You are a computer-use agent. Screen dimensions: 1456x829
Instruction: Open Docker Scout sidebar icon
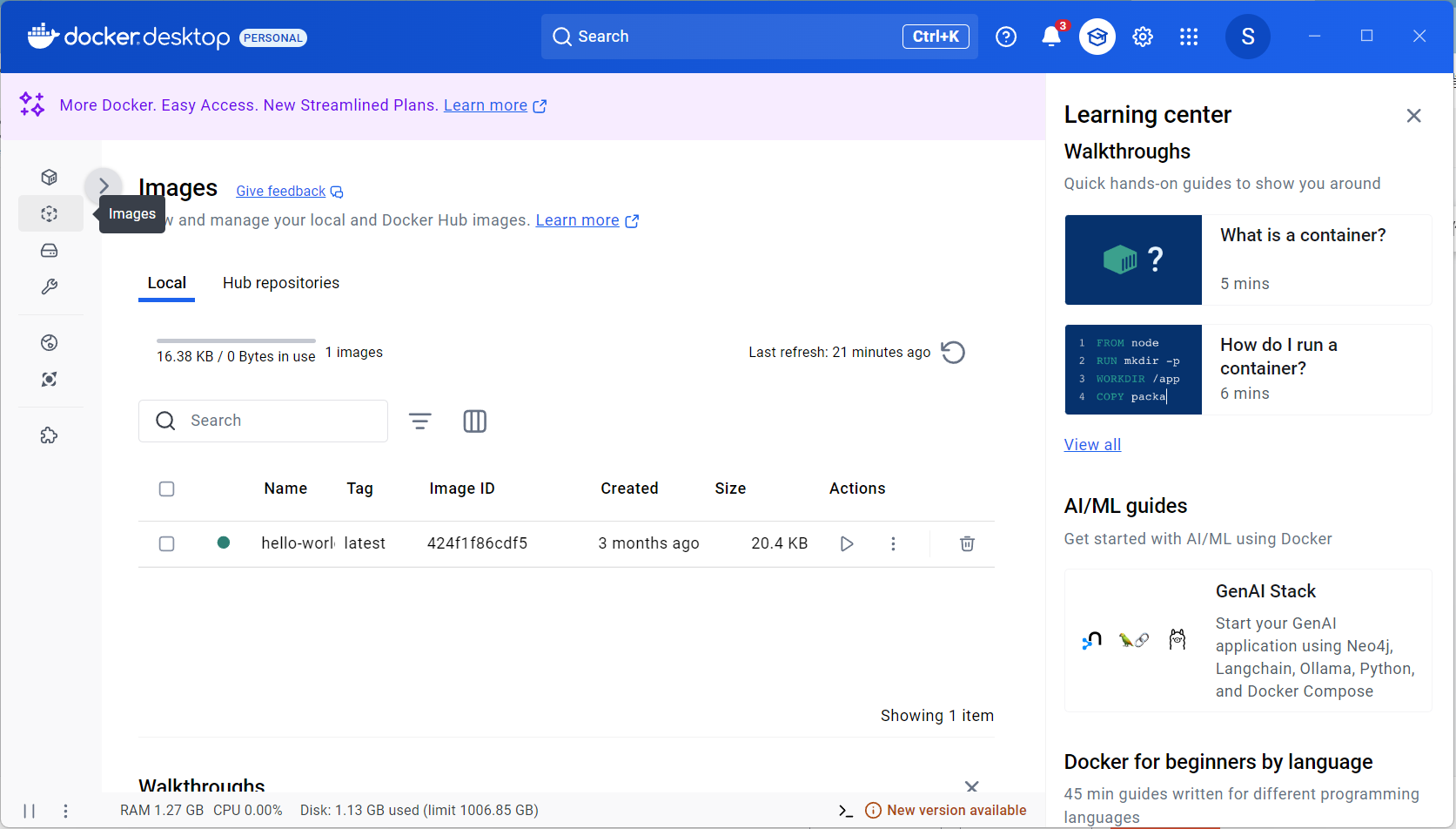[50, 380]
